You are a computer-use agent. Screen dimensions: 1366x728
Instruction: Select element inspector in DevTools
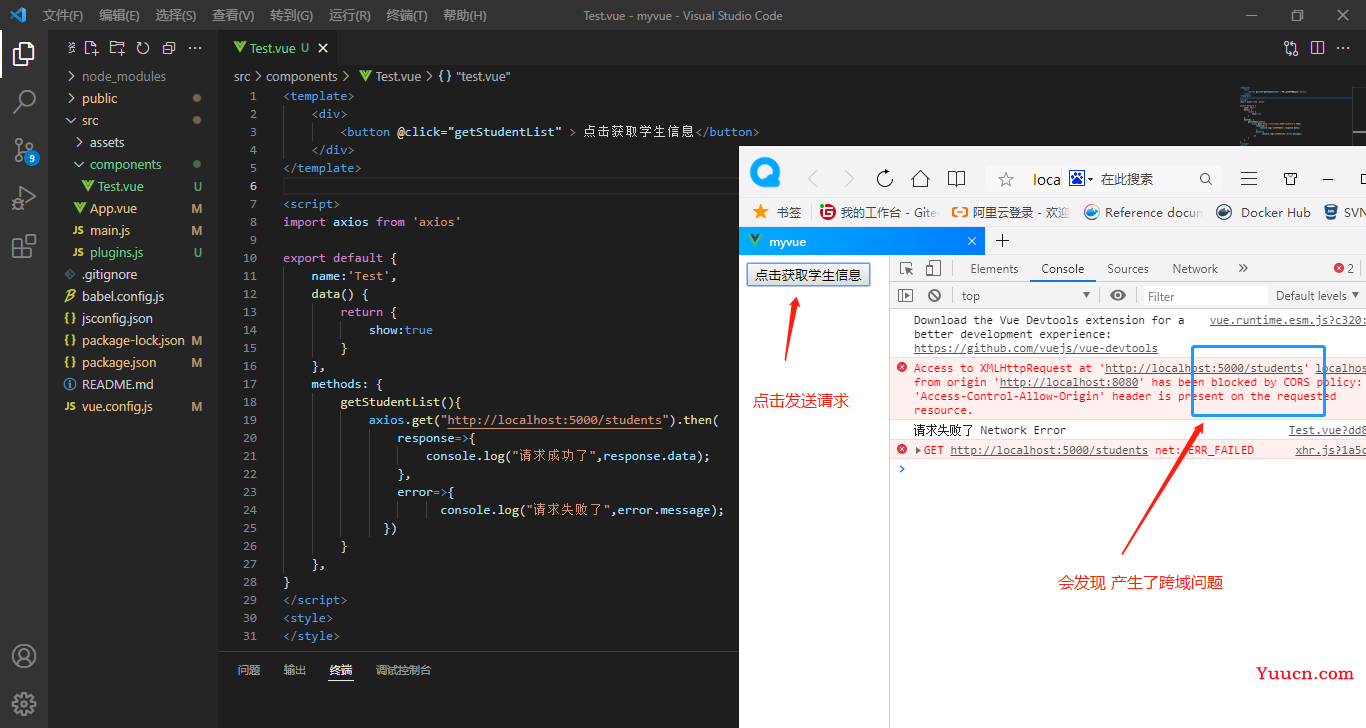pyautogui.click(x=907, y=269)
